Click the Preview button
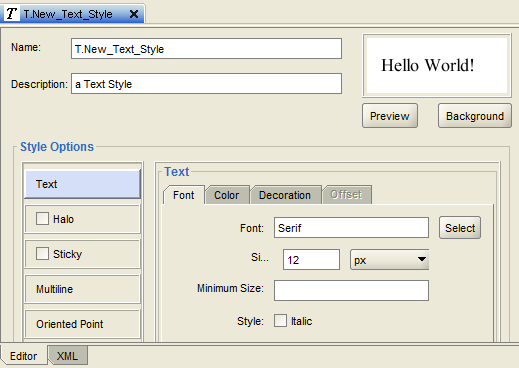519x368 pixels. [x=390, y=116]
